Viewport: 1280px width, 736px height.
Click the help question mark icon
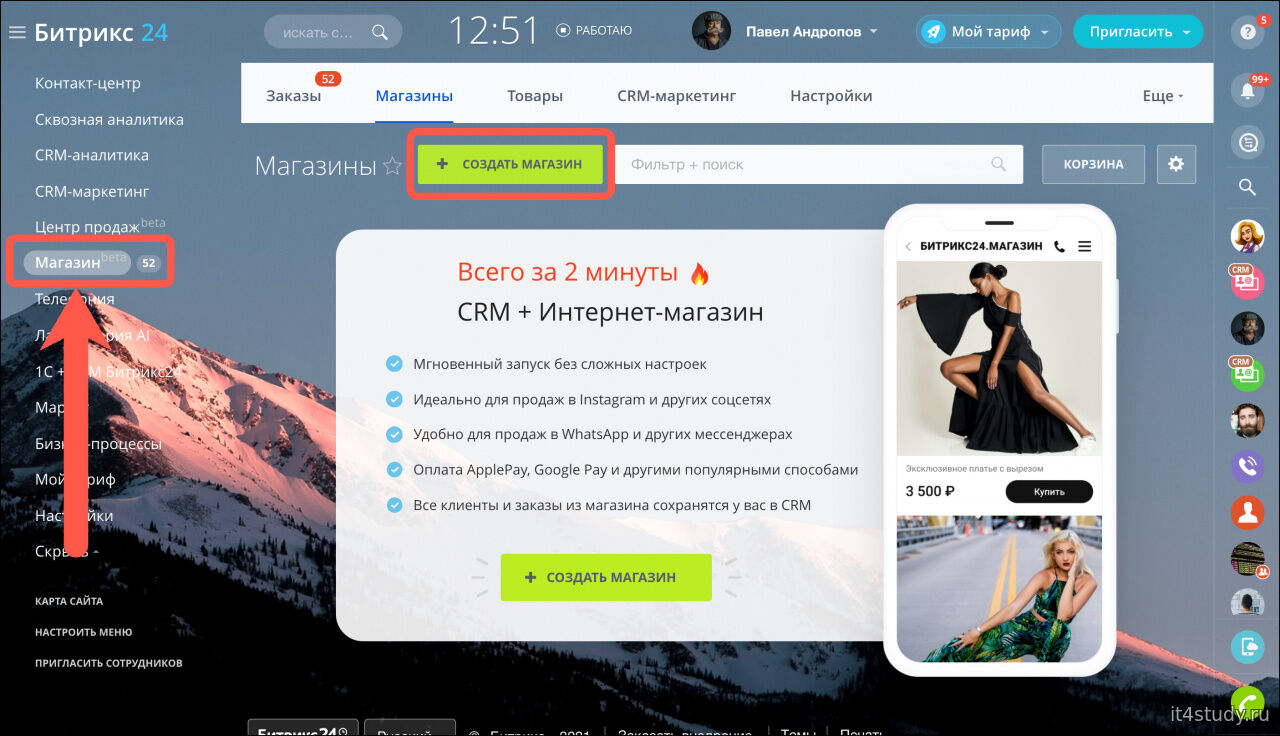(x=1247, y=32)
